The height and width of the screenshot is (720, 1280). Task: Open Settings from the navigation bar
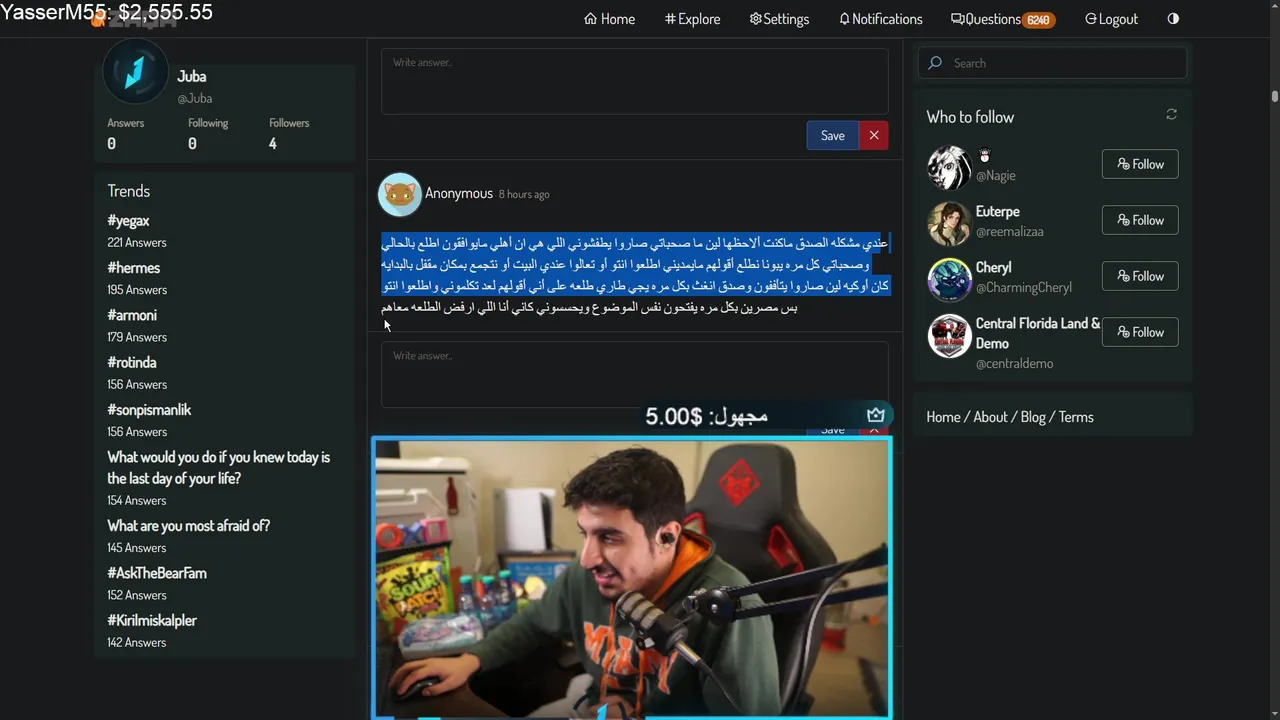[779, 19]
